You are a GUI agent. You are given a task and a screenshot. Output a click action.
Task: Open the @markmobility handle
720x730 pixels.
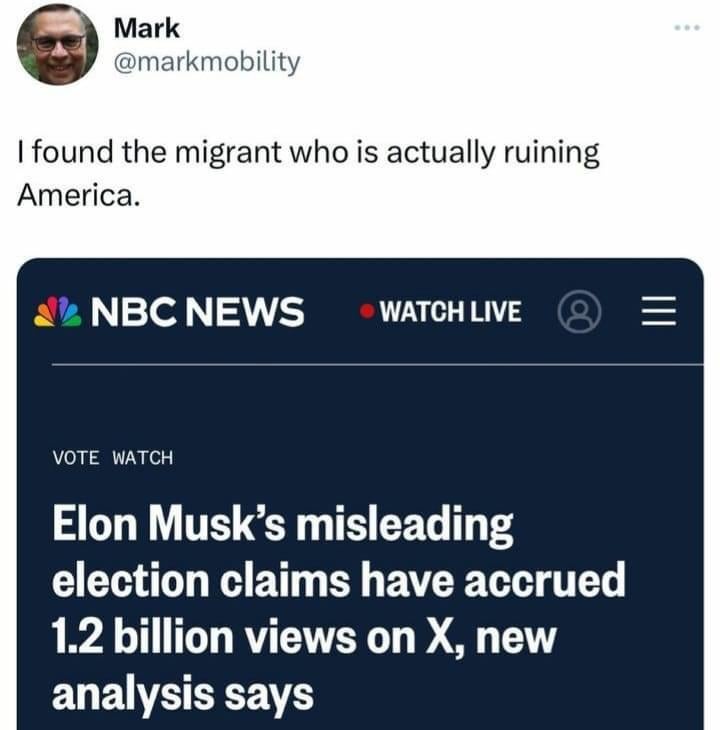click(207, 62)
